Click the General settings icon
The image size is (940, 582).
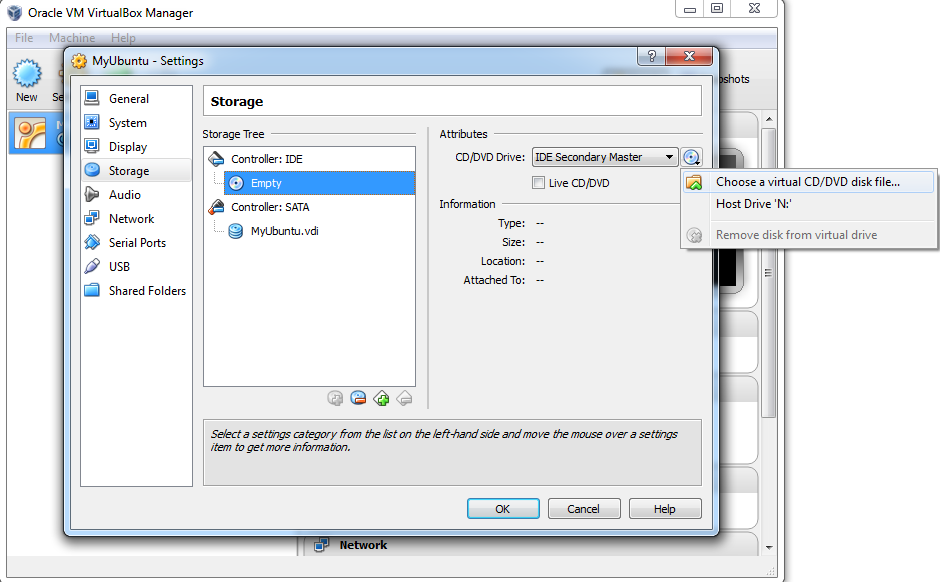click(92, 98)
